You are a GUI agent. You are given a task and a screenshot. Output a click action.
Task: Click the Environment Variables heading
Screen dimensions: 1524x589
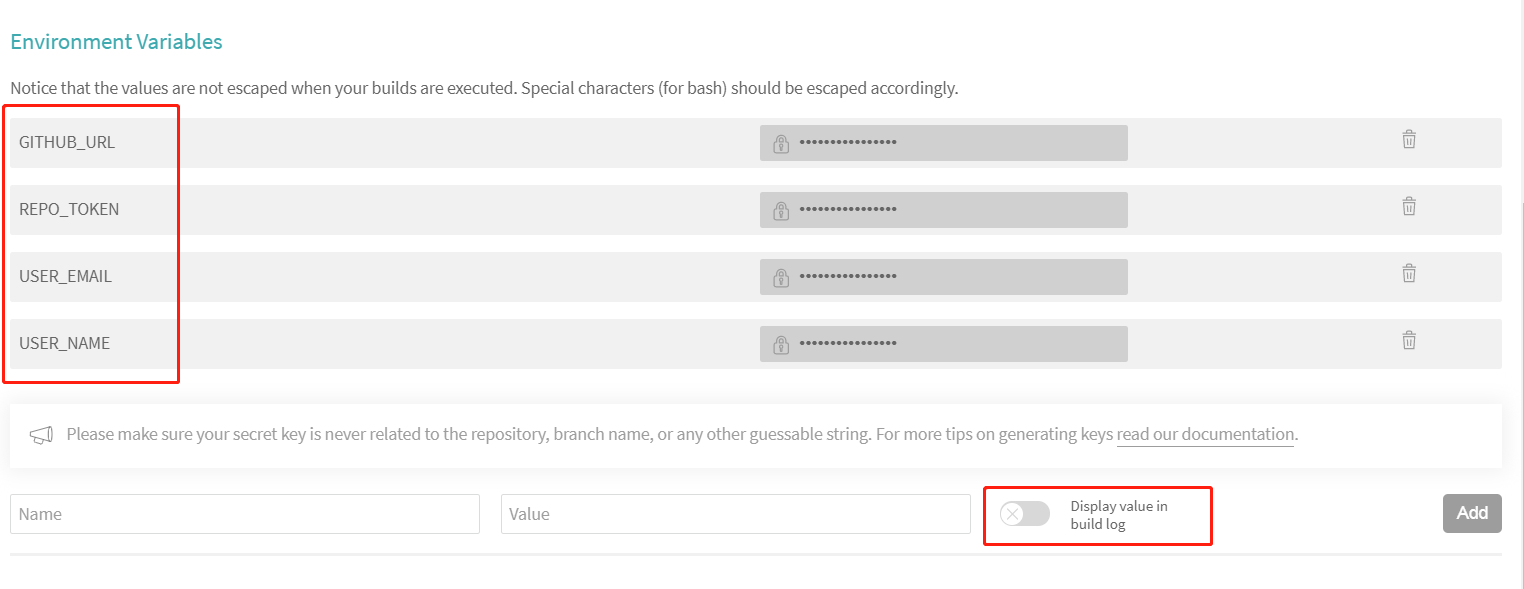(116, 42)
